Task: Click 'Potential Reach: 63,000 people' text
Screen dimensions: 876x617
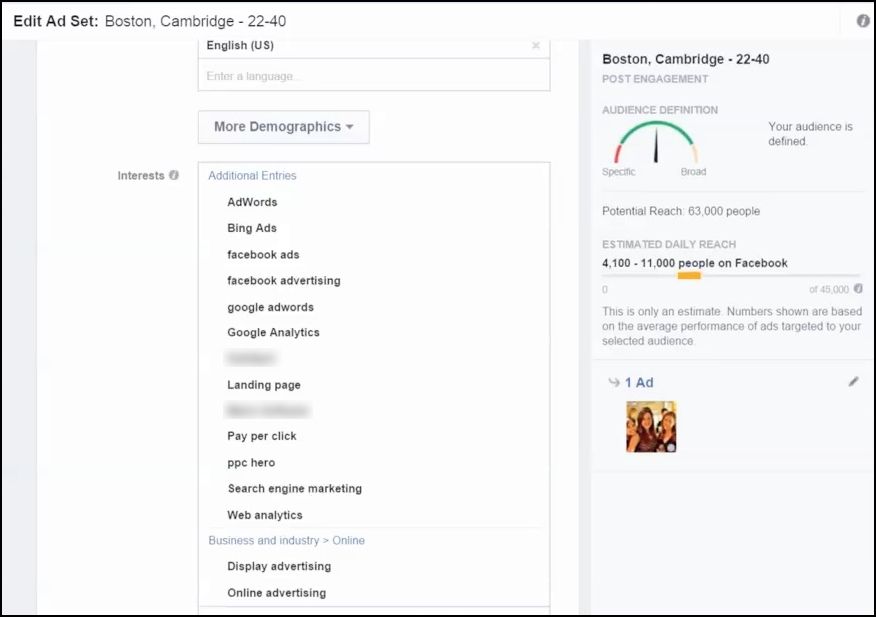Action: click(x=681, y=211)
